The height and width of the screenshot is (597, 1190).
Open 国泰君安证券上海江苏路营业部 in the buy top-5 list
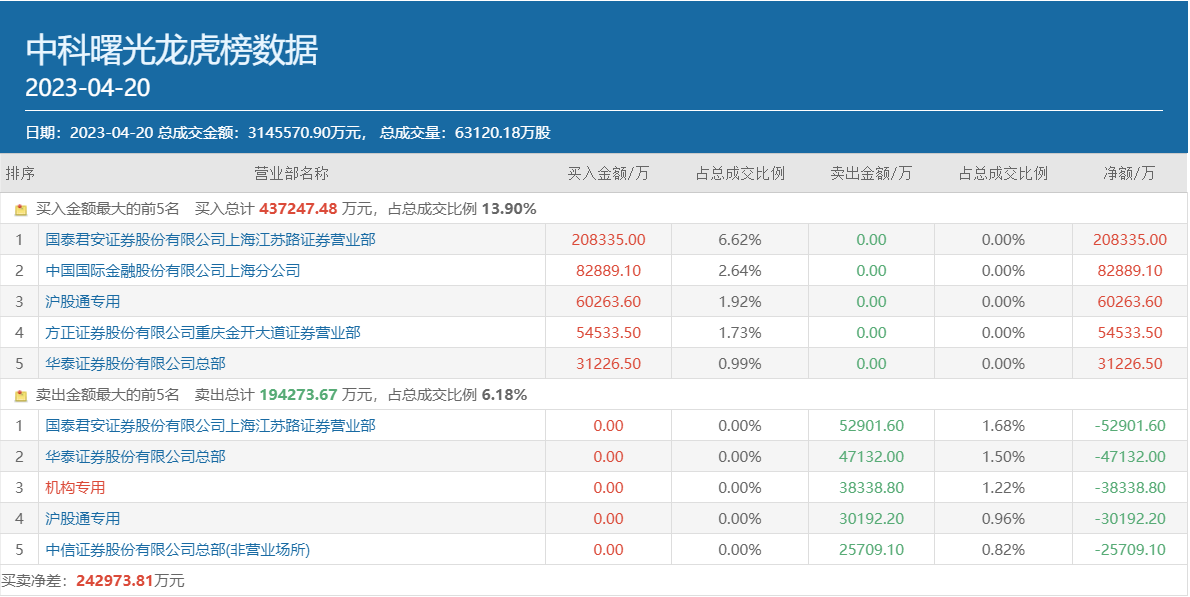click(x=210, y=240)
